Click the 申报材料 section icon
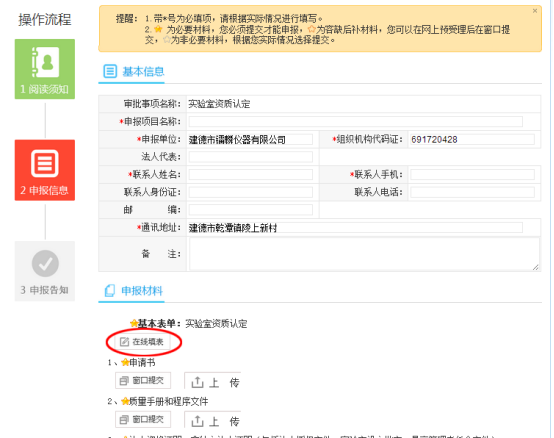This screenshot has height=438, width=554. click(x=110, y=291)
